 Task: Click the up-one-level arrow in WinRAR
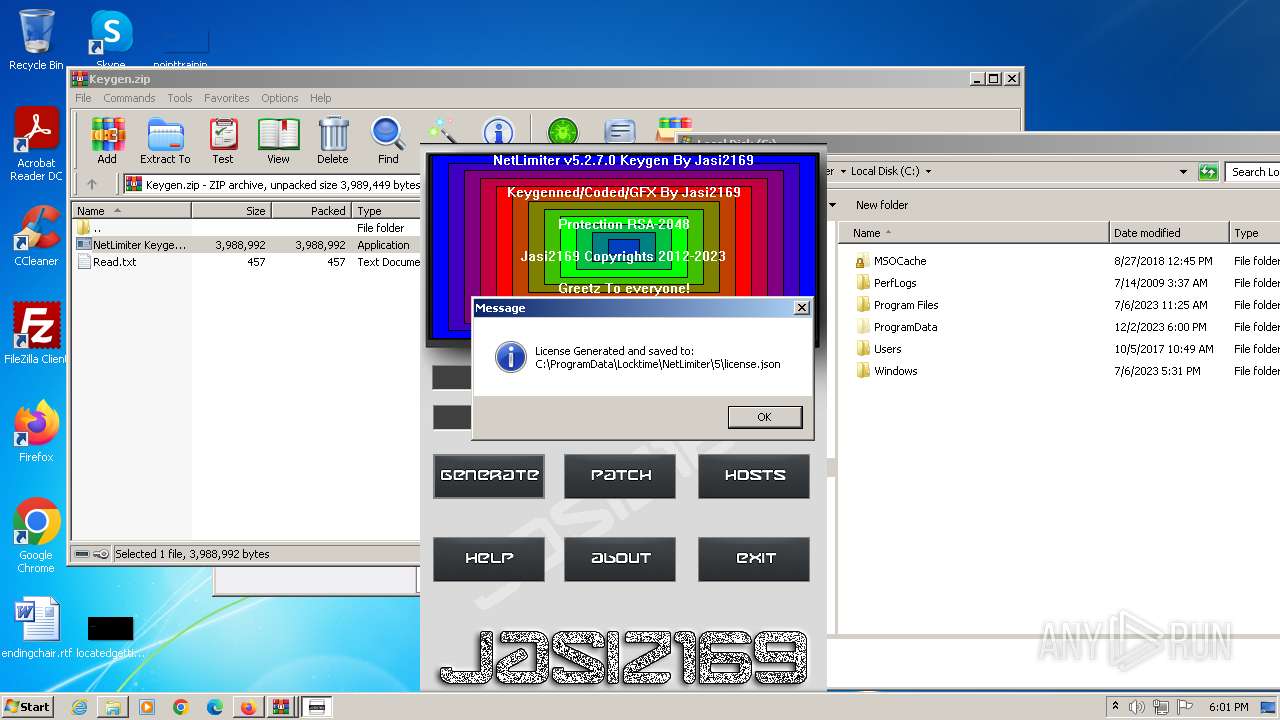[92, 184]
